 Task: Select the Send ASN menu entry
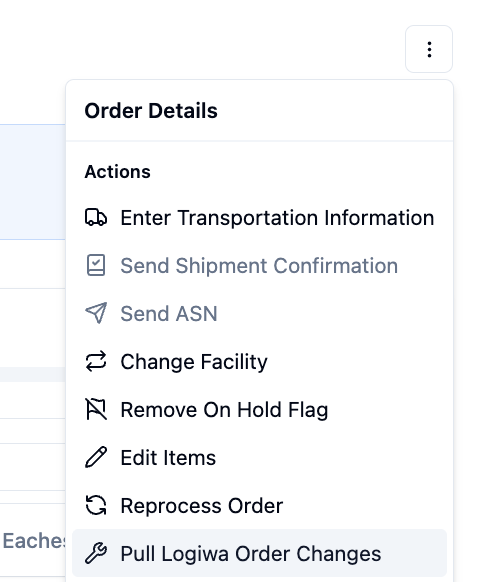pos(259,313)
